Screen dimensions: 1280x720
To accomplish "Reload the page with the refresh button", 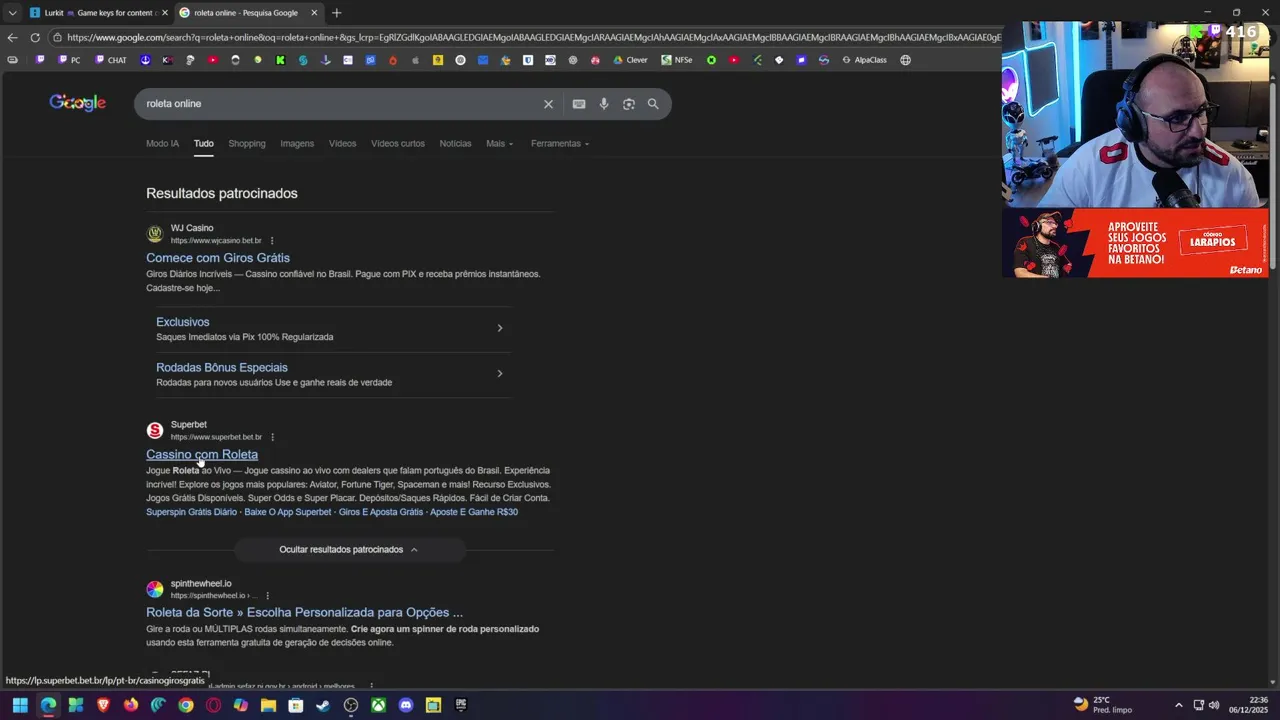I will (x=35, y=37).
